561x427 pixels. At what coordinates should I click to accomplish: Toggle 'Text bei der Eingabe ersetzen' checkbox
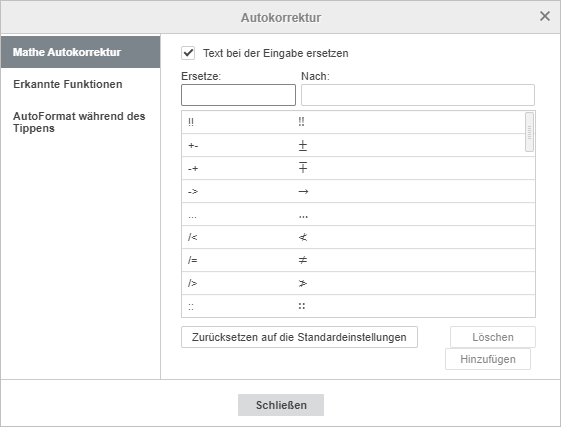point(188,53)
